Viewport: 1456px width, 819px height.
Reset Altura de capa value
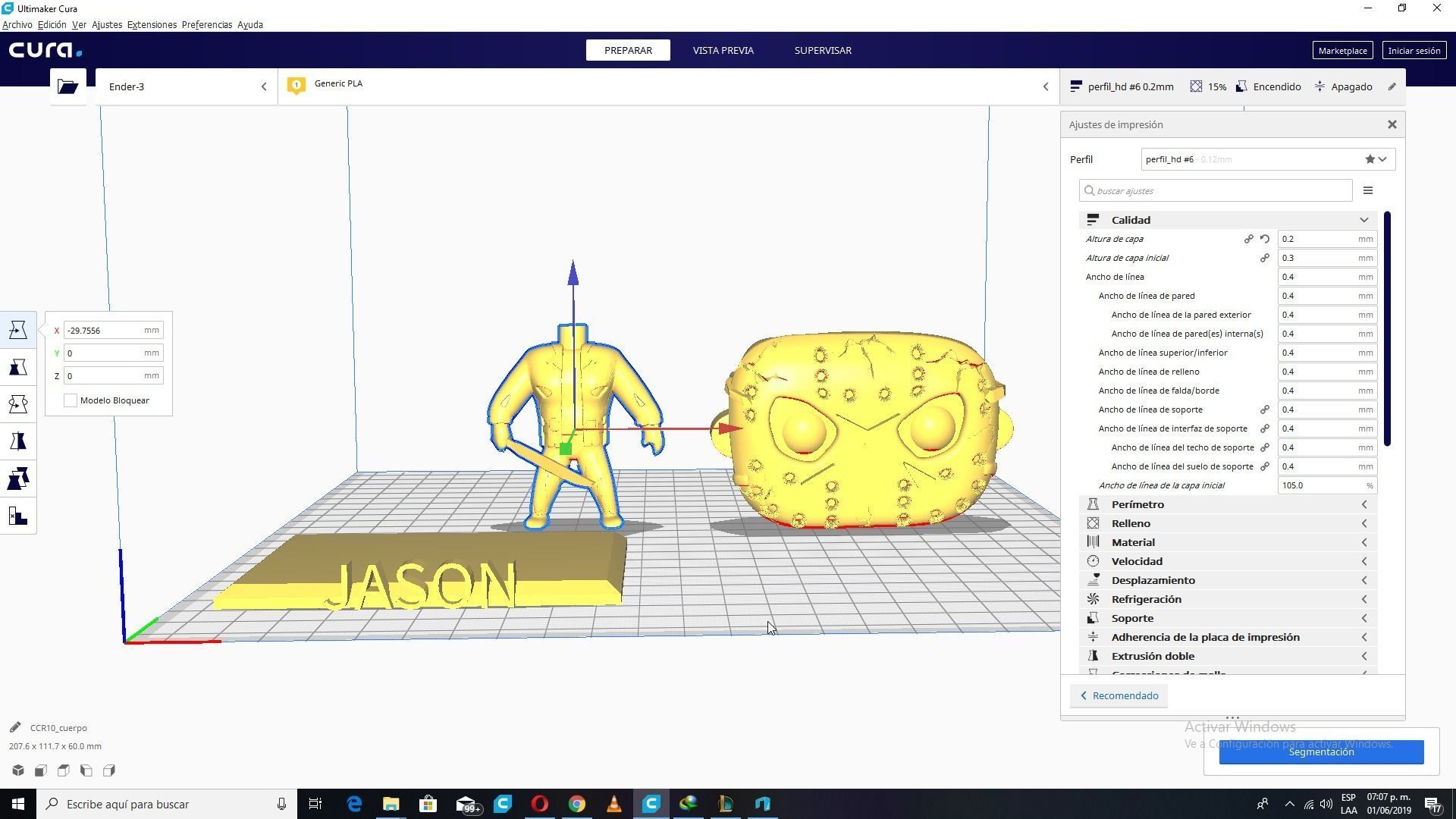[x=1265, y=239]
